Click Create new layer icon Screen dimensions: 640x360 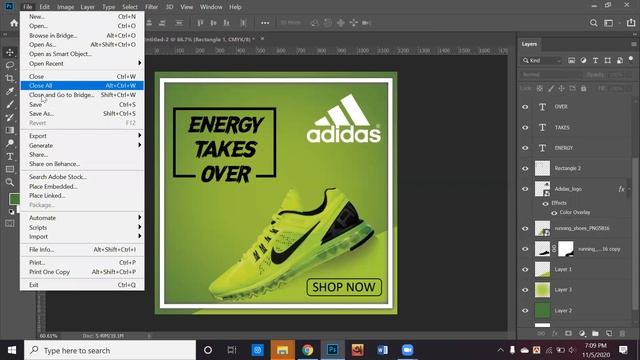pos(609,333)
